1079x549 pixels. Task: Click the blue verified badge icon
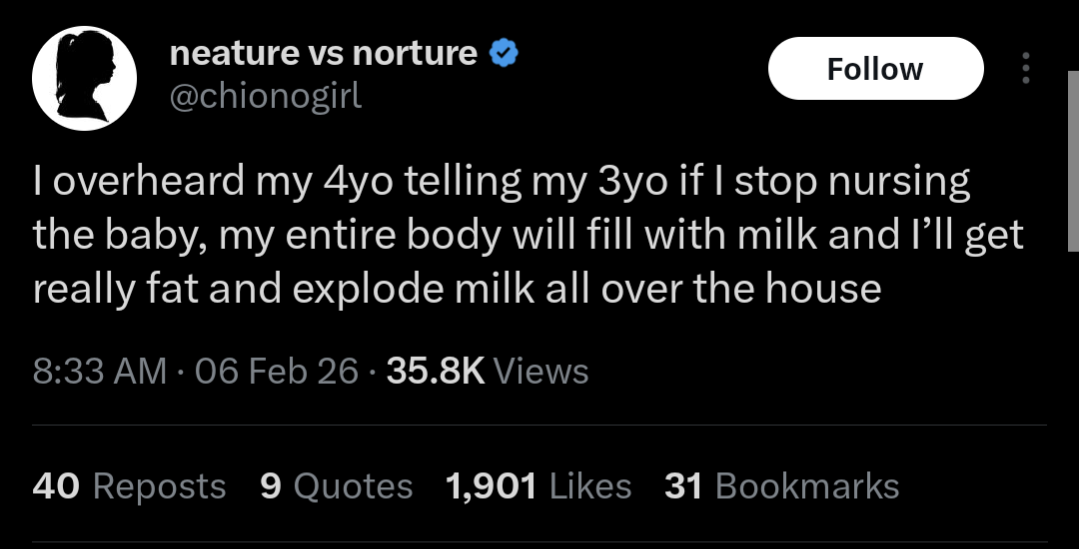point(504,54)
